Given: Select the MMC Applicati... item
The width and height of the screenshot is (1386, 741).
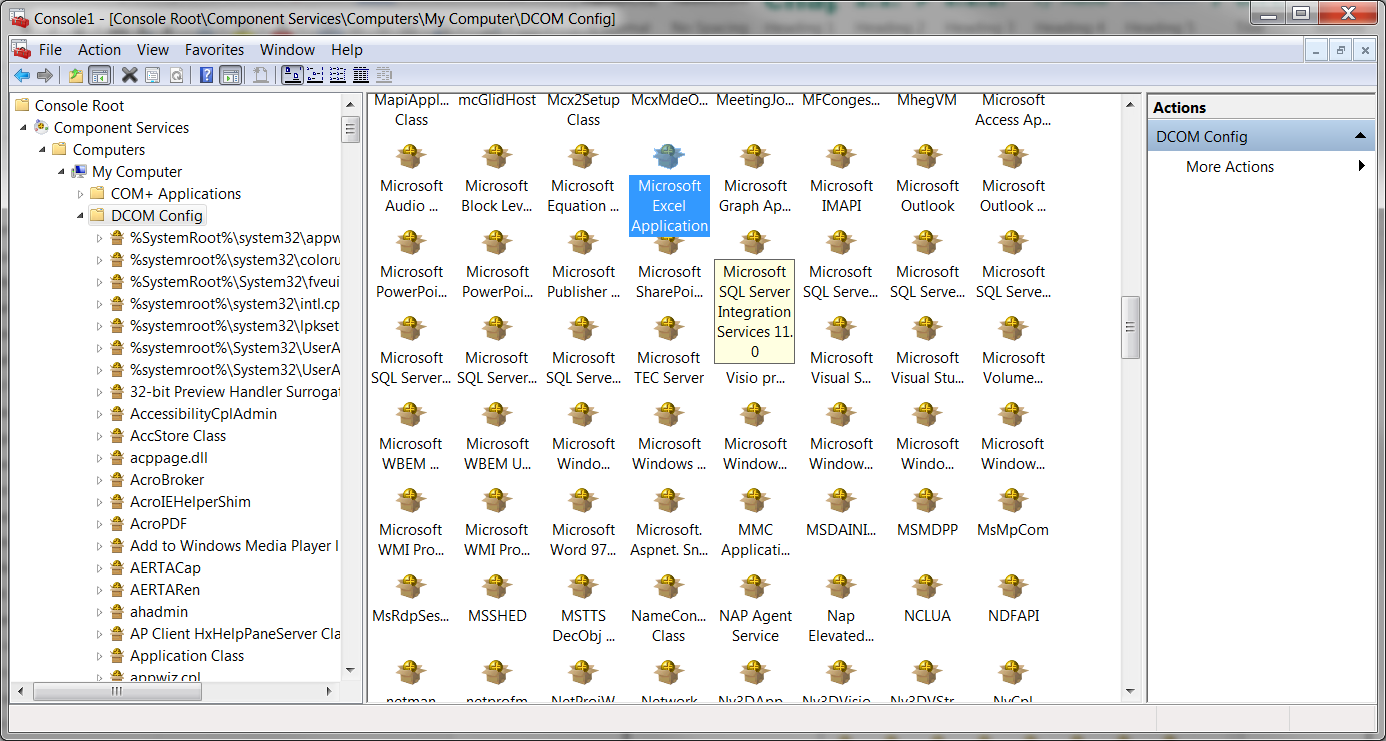Looking at the screenshot, I should coord(755,522).
